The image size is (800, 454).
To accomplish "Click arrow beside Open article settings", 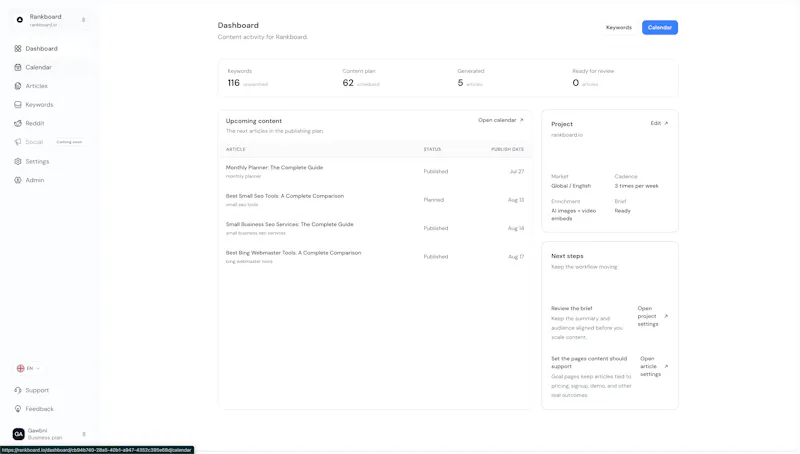I will coord(666,366).
